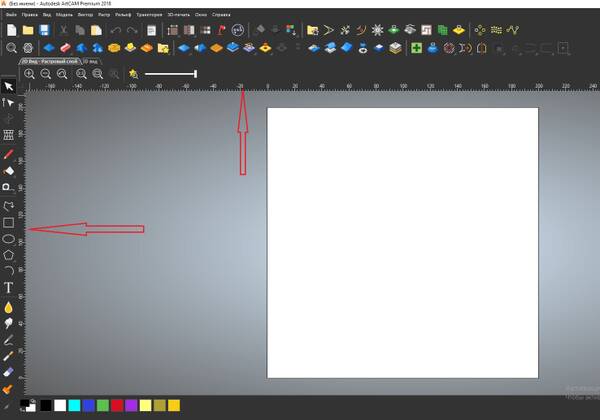Activate the Select arrow tool

pos(8,86)
